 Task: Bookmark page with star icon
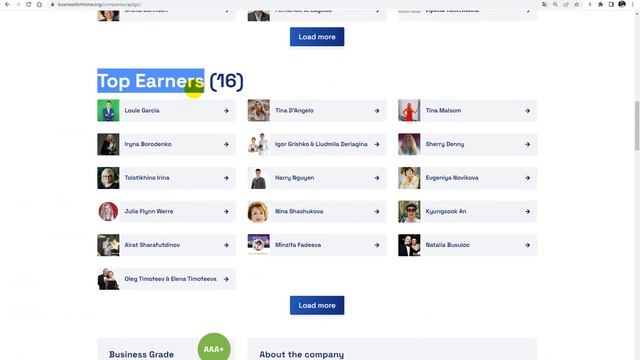tap(576, 4)
